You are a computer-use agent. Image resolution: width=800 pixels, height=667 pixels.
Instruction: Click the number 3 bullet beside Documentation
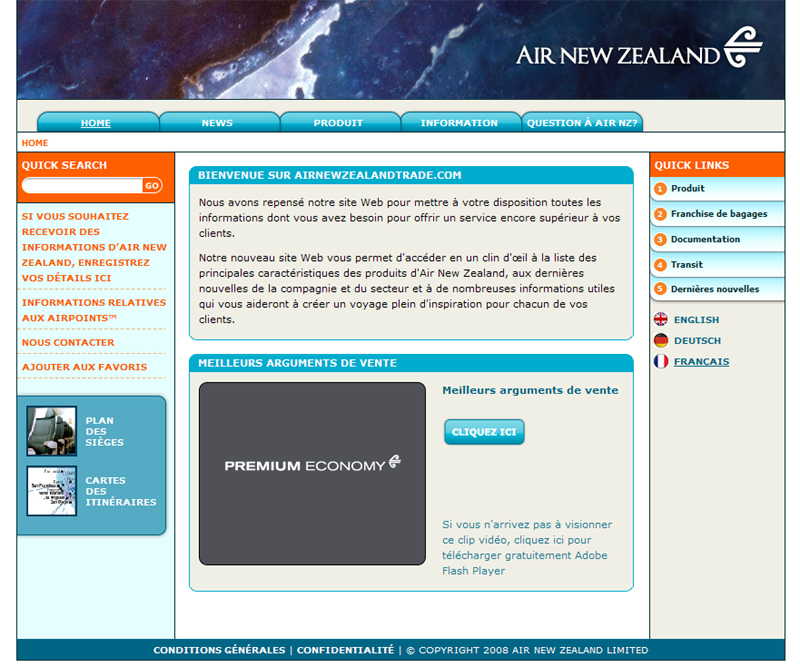tap(660, 239)
